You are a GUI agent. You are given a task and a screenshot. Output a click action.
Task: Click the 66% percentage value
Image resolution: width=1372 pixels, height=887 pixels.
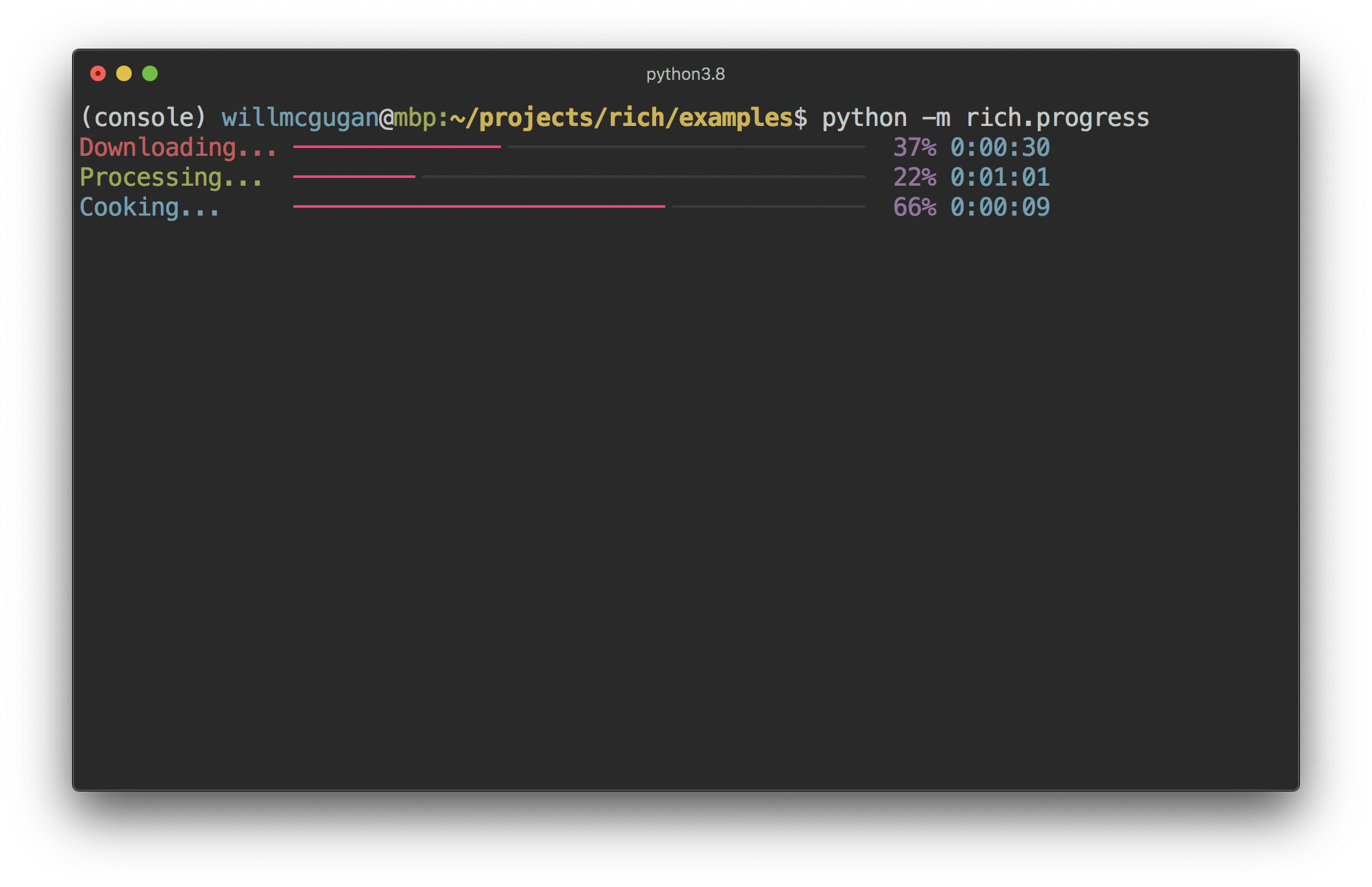coord(914,207)
